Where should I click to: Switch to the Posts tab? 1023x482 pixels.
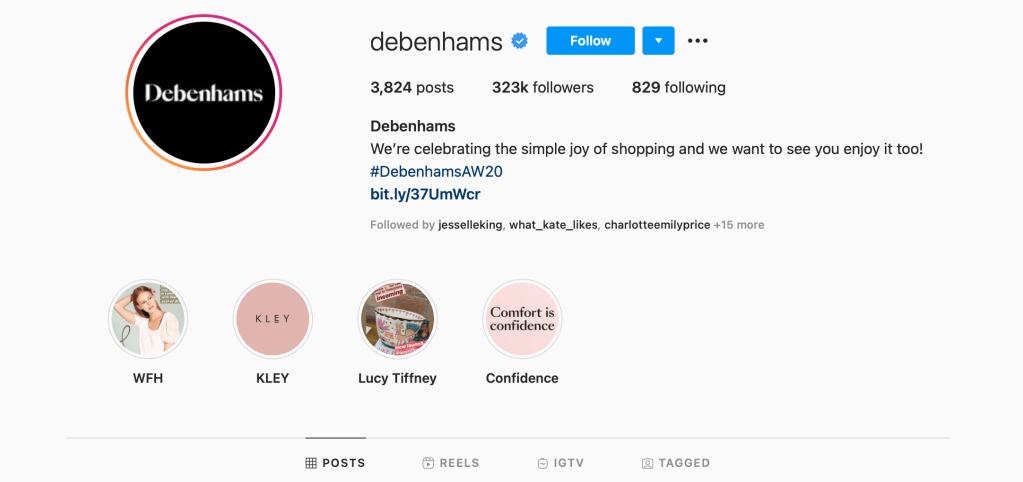coord(336,463)
